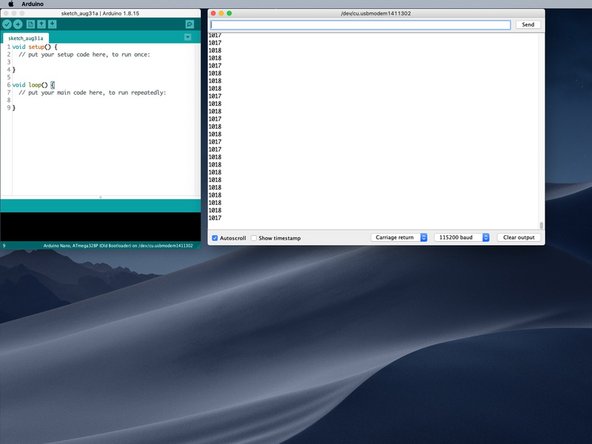This screenshot has height=444, width=592.
Task: Click the serial monitor title /dev/cu.usbmodem1411302
Action: pos(376,13)
